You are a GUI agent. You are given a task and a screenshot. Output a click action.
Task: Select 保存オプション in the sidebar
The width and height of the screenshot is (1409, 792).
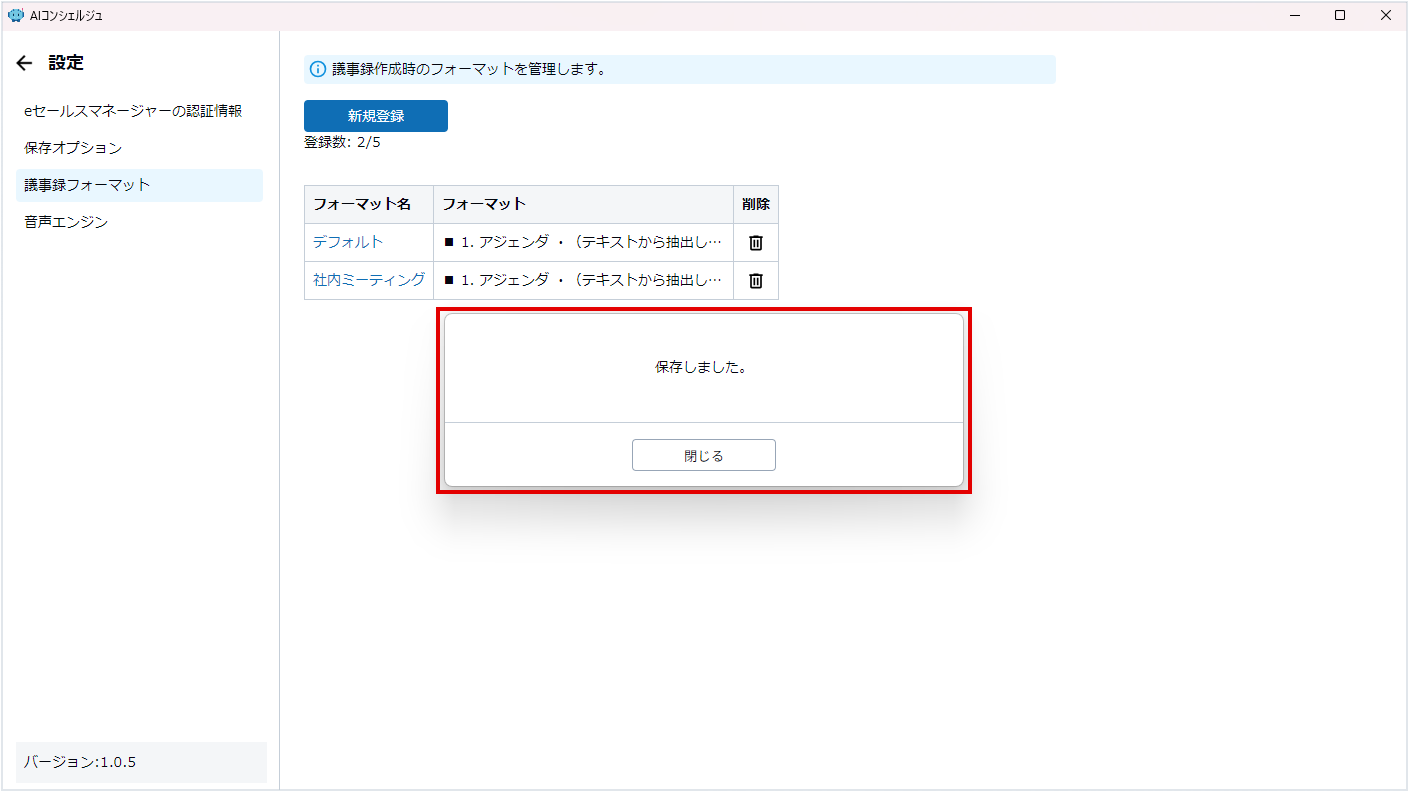coord(73,148)
